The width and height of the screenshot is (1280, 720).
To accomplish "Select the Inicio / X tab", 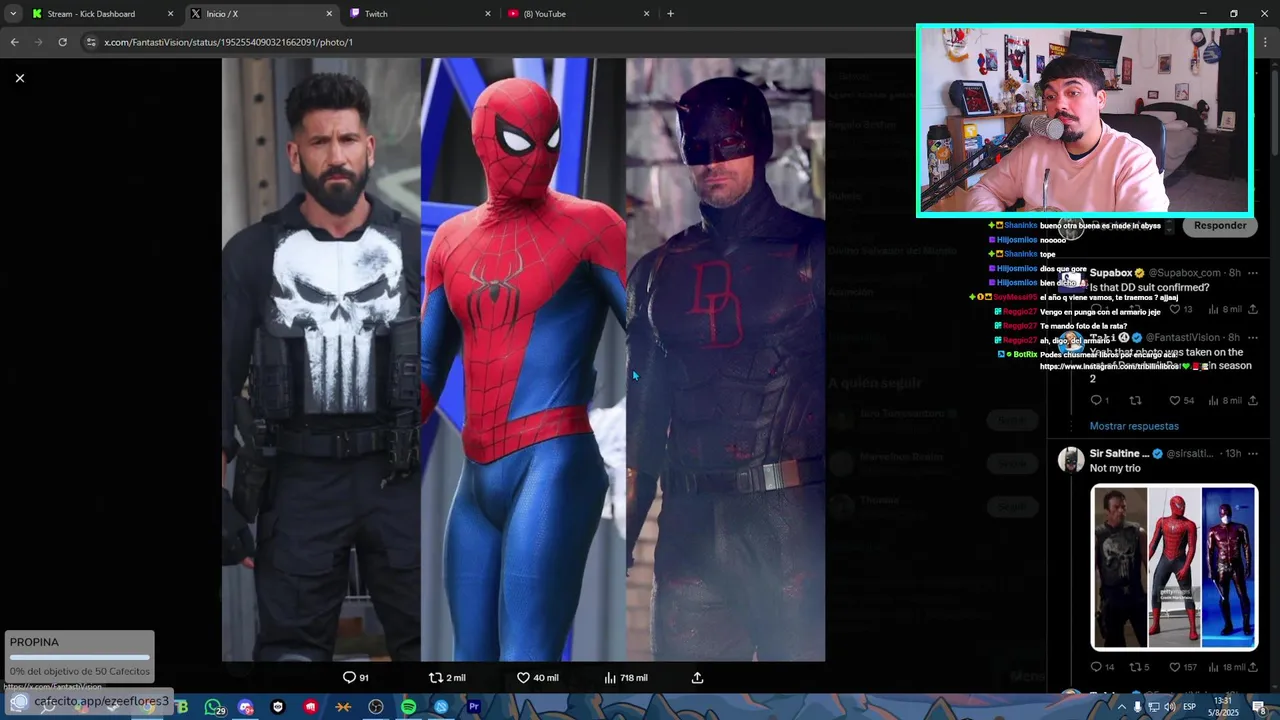I will pos(262,14).
